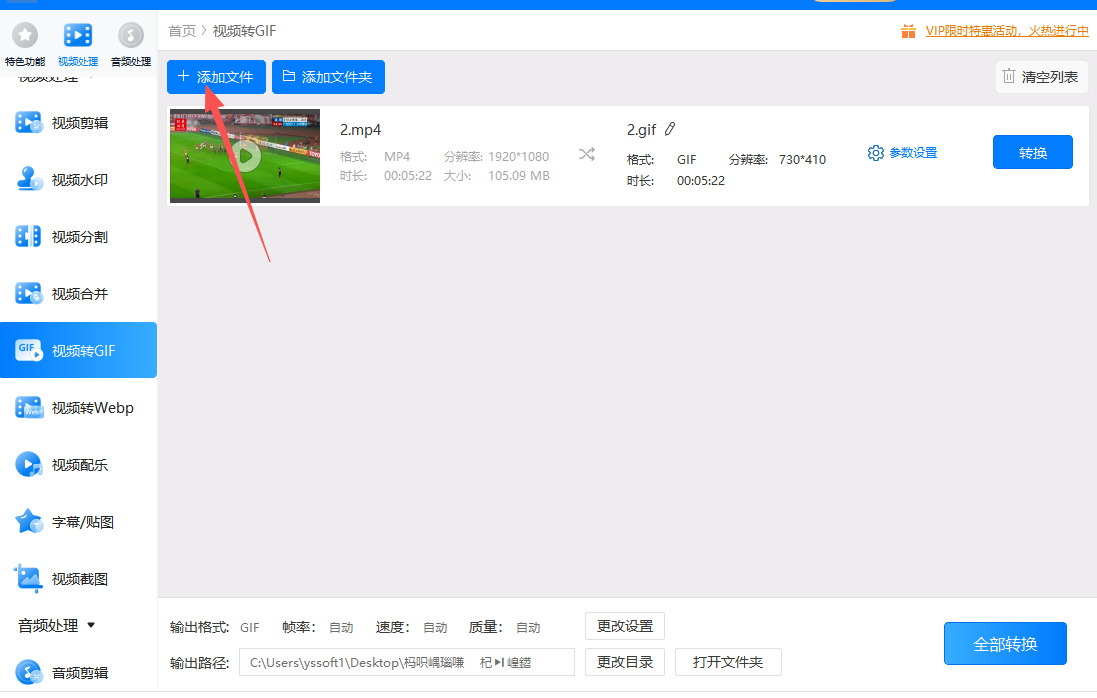Click the 帧率 自动 value
Screen dimensions: 1097x698
pos(341,628)
